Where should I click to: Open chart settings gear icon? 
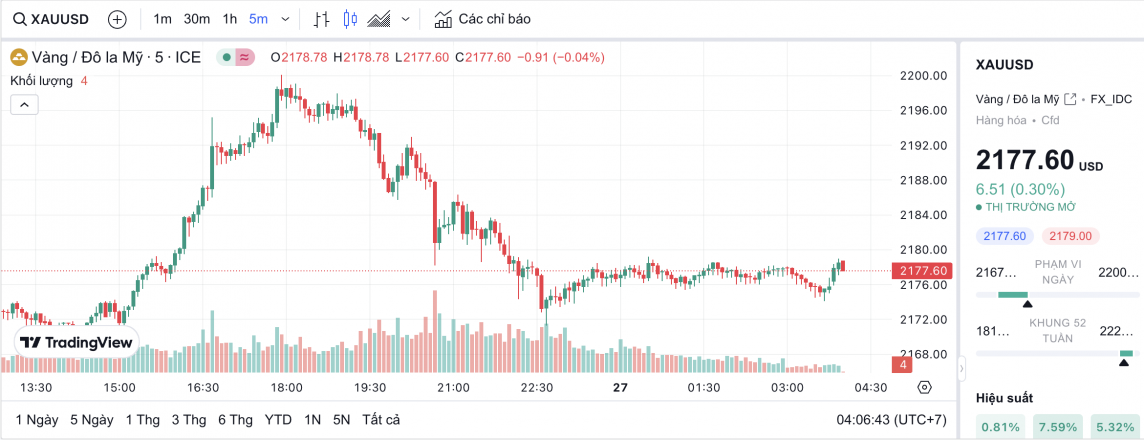[924, 387]
